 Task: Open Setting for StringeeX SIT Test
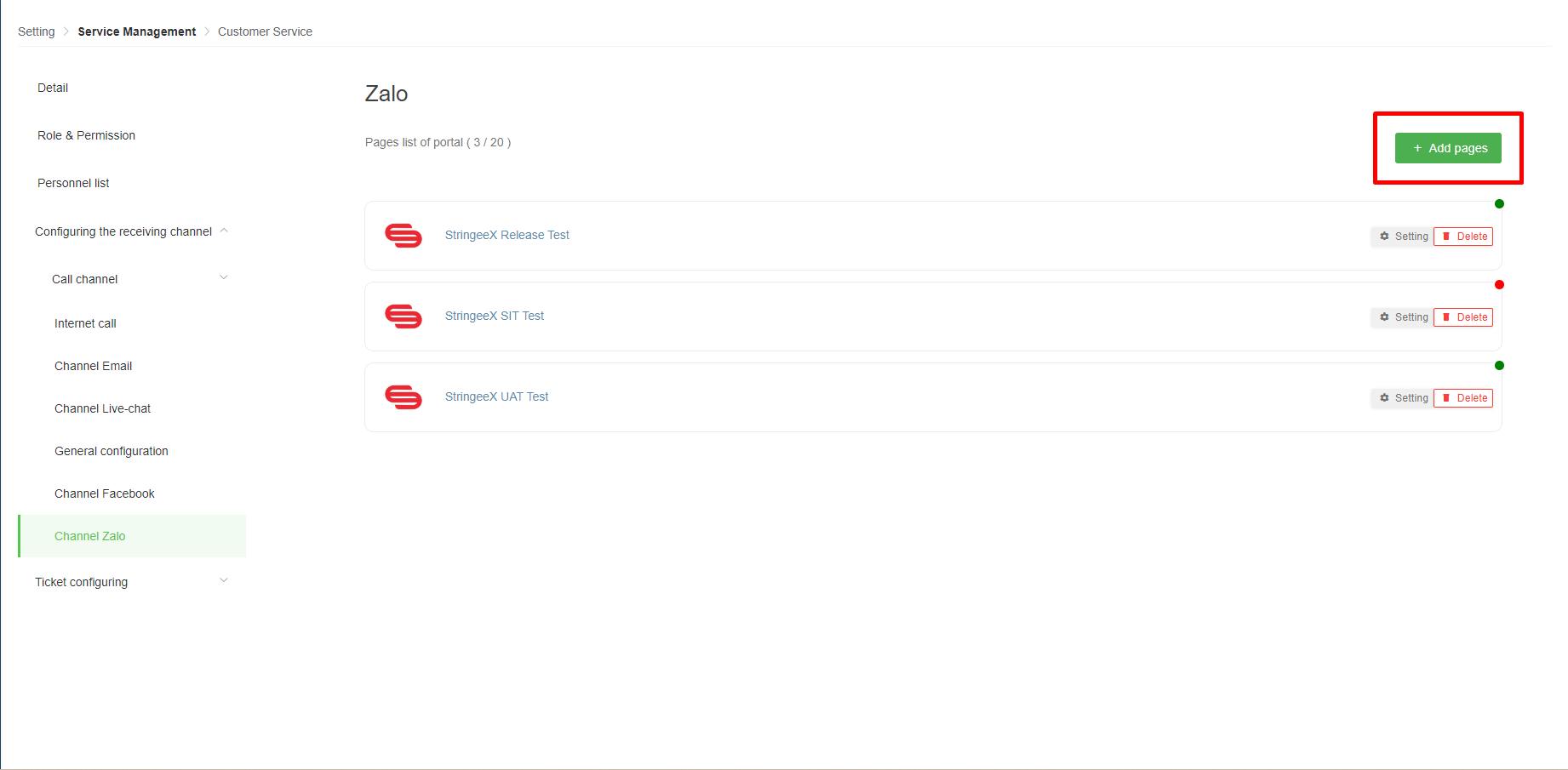(x=1402, y=317)
